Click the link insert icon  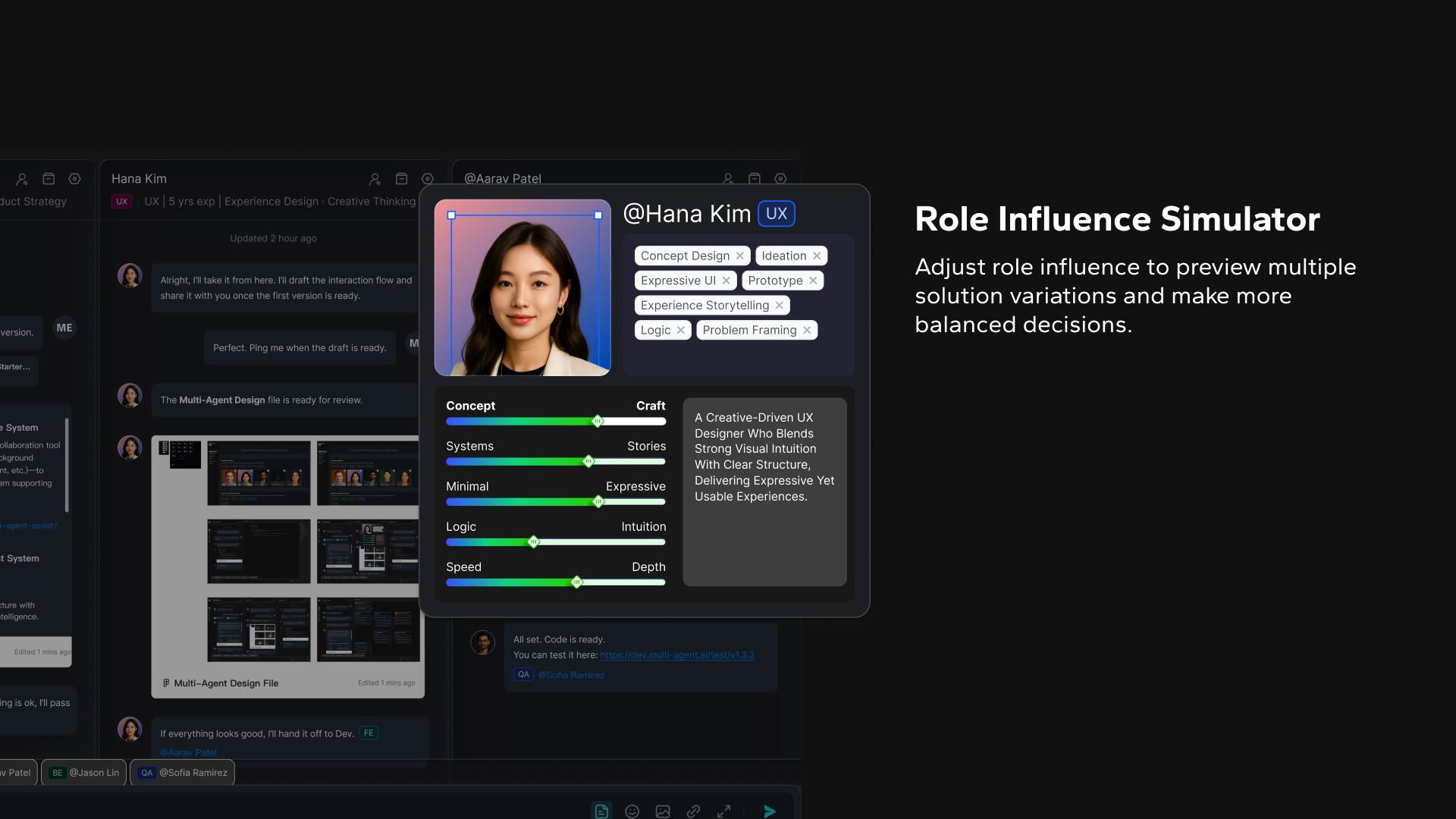[x=693, y=811]
